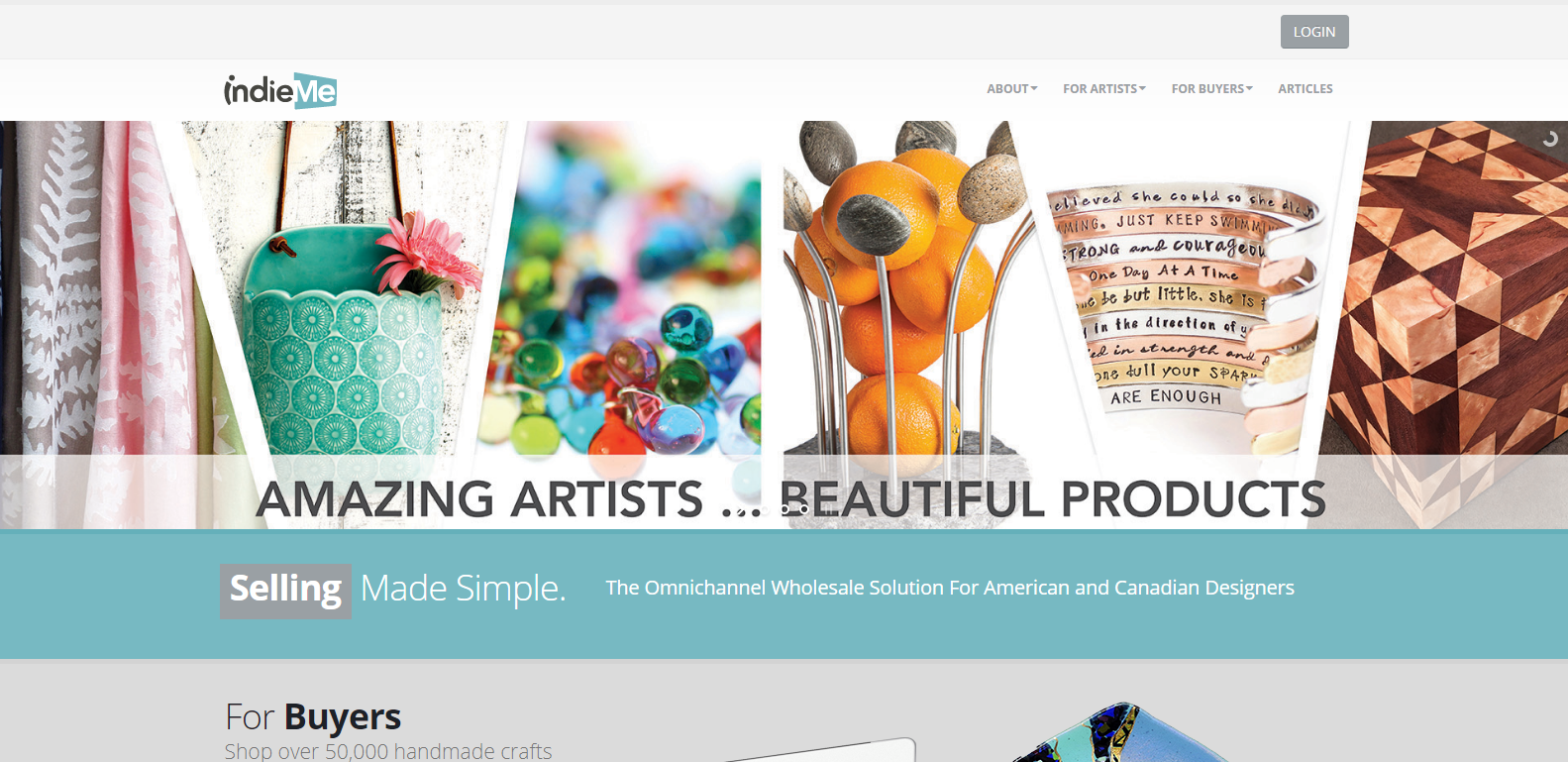Pause the slideshow with the pause icon

(x=829, y=510)
